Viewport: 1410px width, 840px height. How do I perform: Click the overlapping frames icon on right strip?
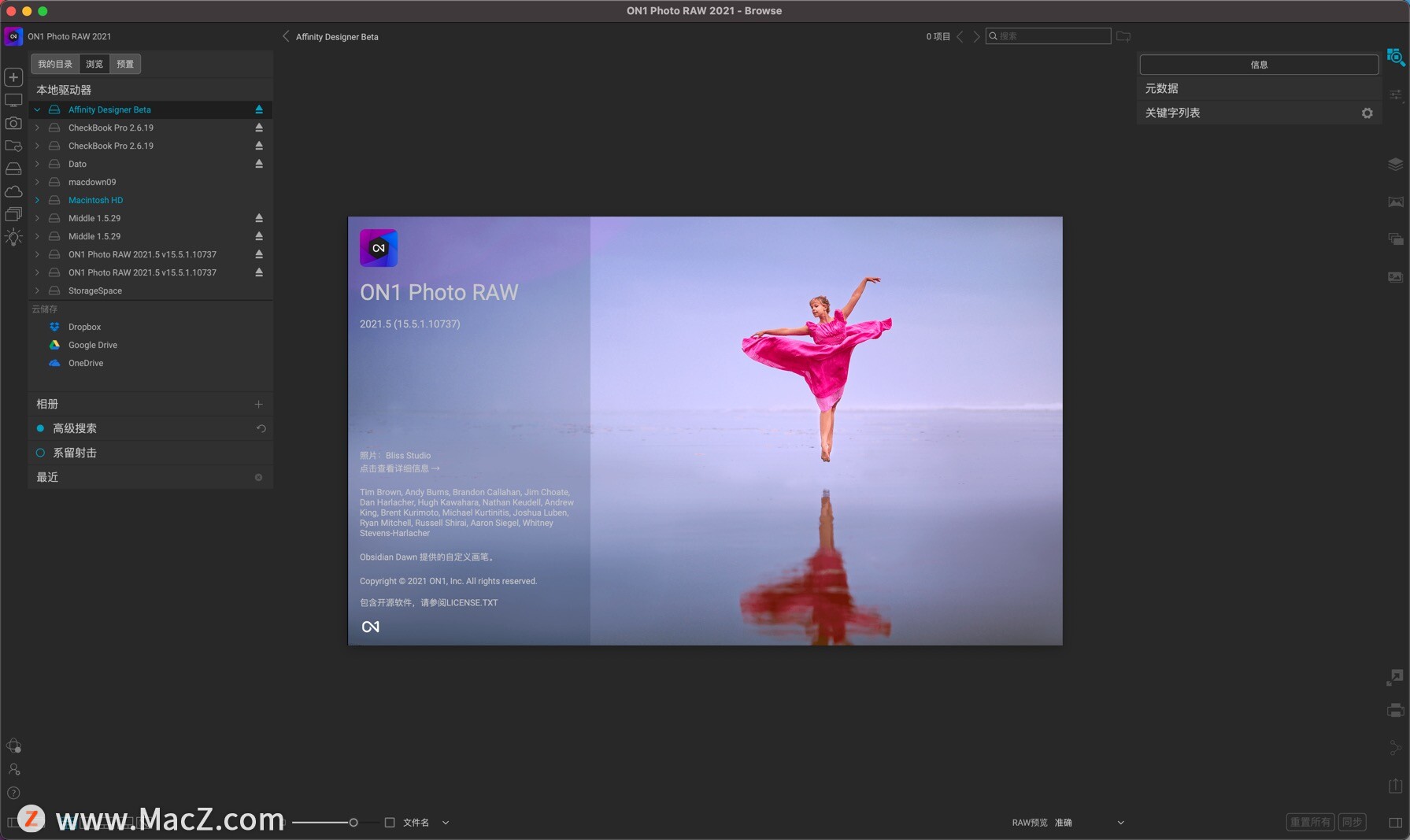[x=1395, y=239]
